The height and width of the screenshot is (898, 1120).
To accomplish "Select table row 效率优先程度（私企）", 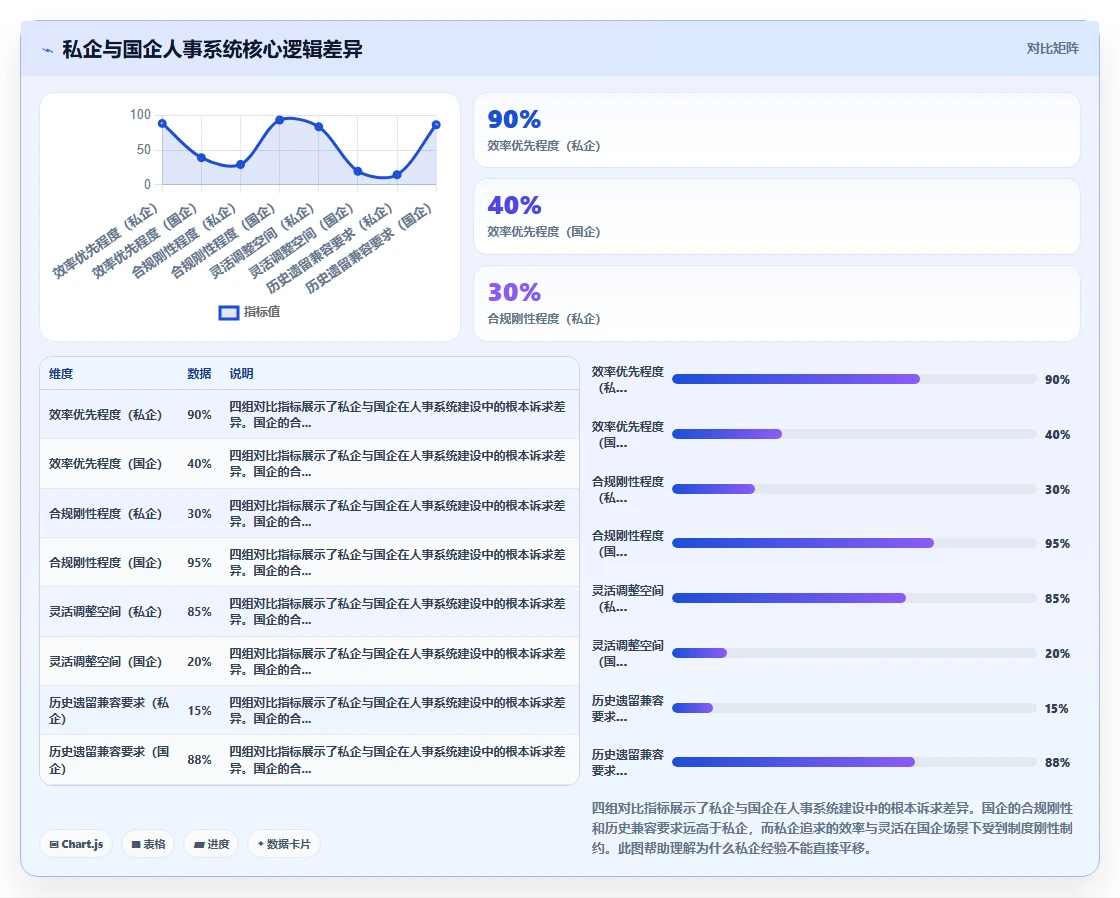I will click(309, 414).
